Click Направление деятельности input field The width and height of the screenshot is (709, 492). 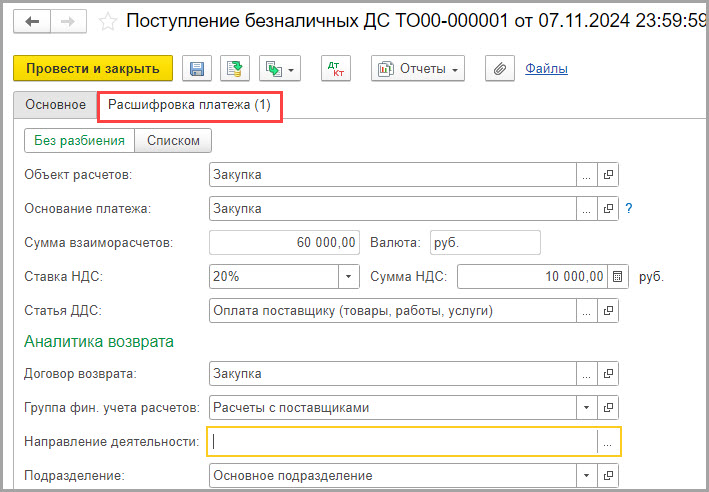coord(403,441)
